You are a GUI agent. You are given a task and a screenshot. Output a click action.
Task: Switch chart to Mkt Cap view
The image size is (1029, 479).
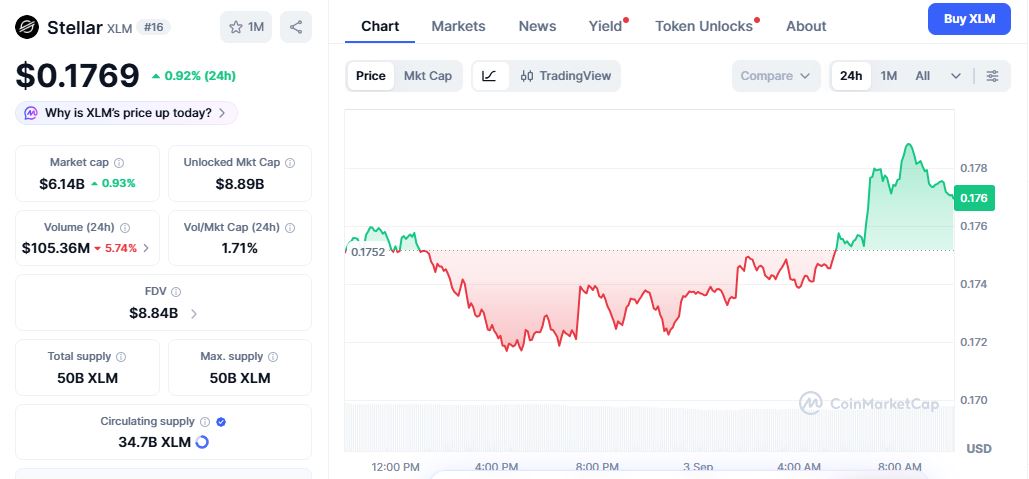click(428, 75)
